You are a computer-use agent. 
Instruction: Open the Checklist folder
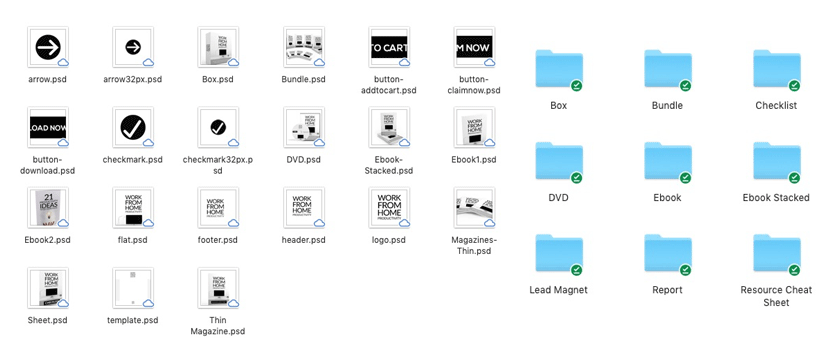777,69
